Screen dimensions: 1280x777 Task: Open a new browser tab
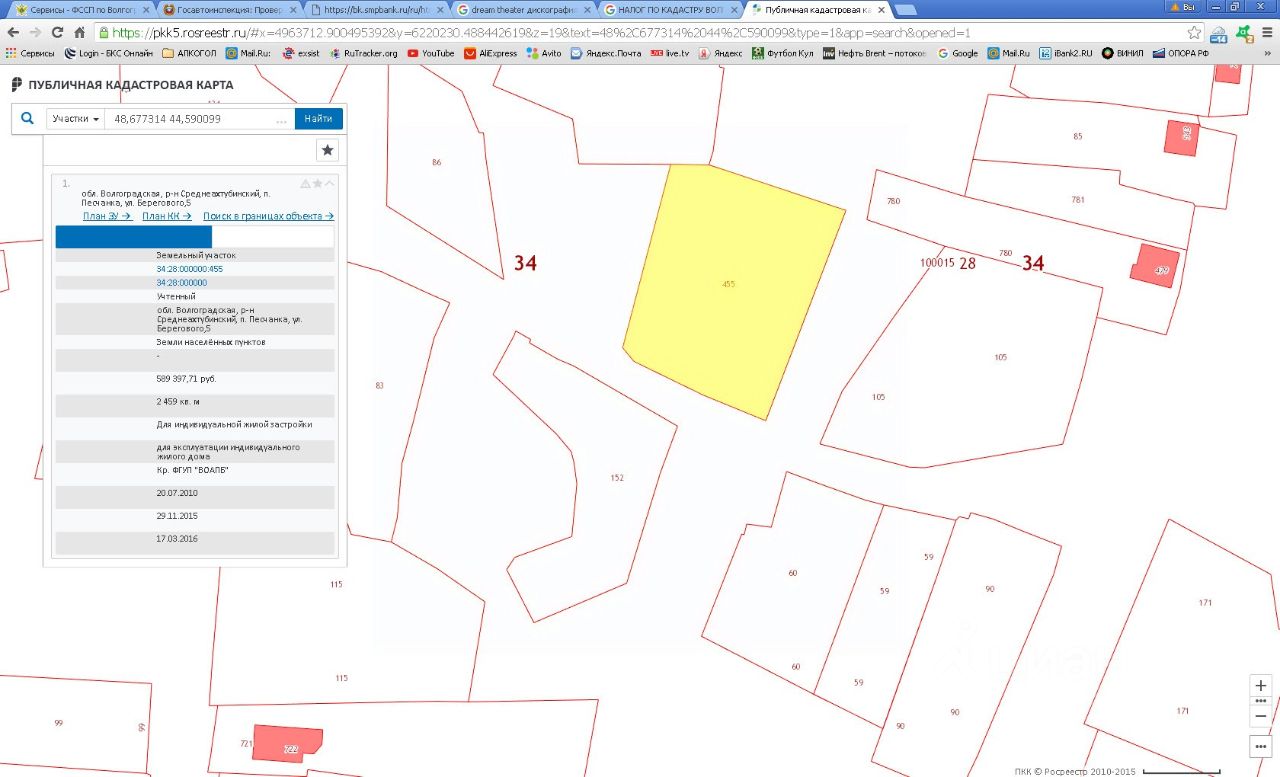tap(905, 9)
